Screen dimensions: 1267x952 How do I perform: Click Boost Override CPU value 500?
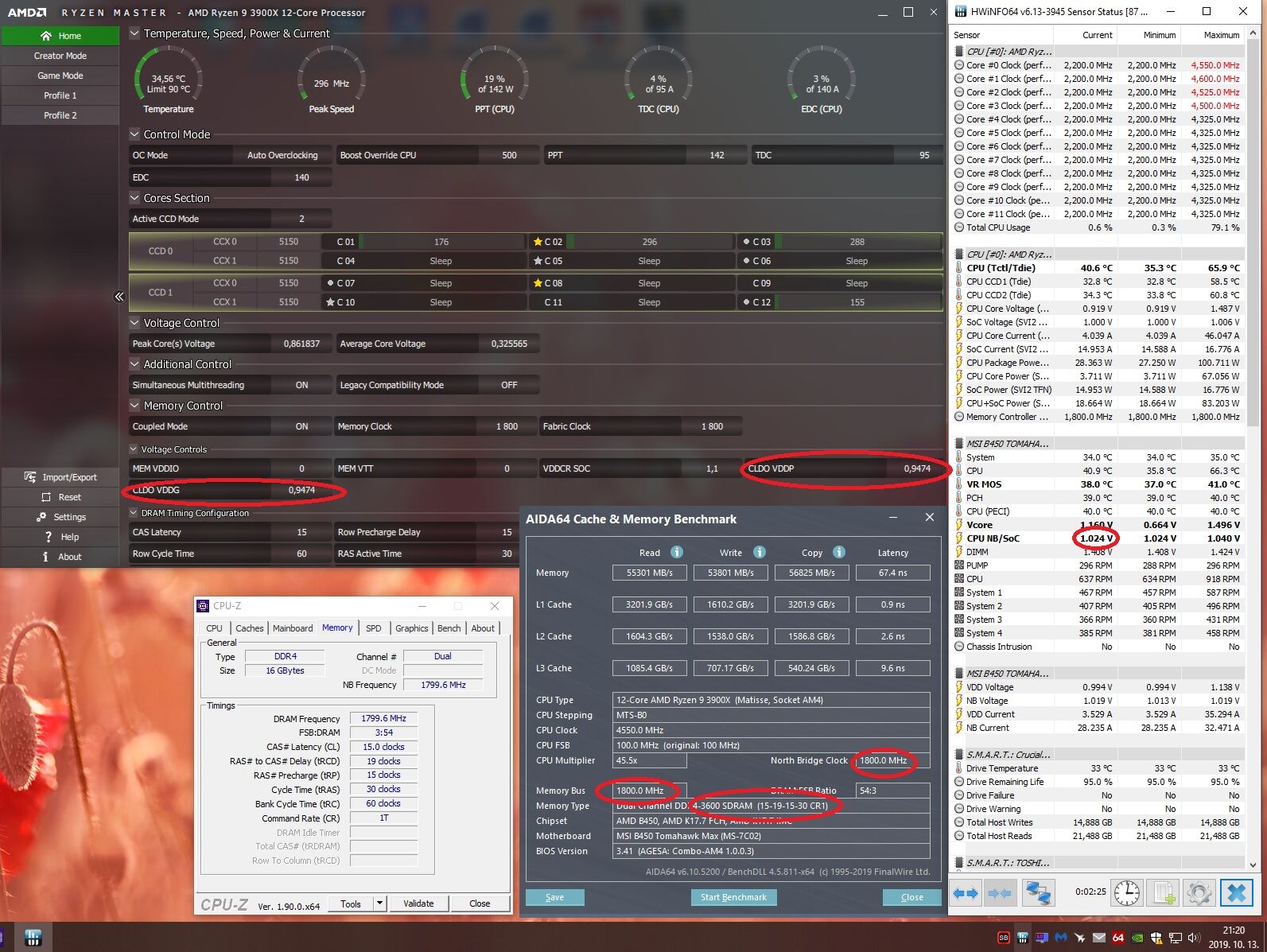(509, 155)
